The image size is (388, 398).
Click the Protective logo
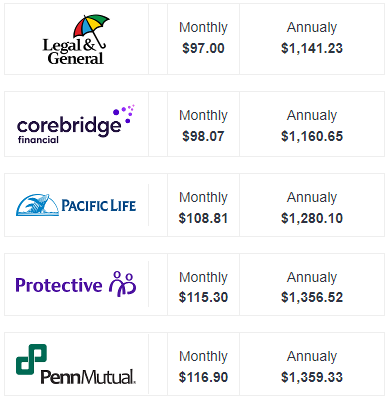(x=76, y=284)
